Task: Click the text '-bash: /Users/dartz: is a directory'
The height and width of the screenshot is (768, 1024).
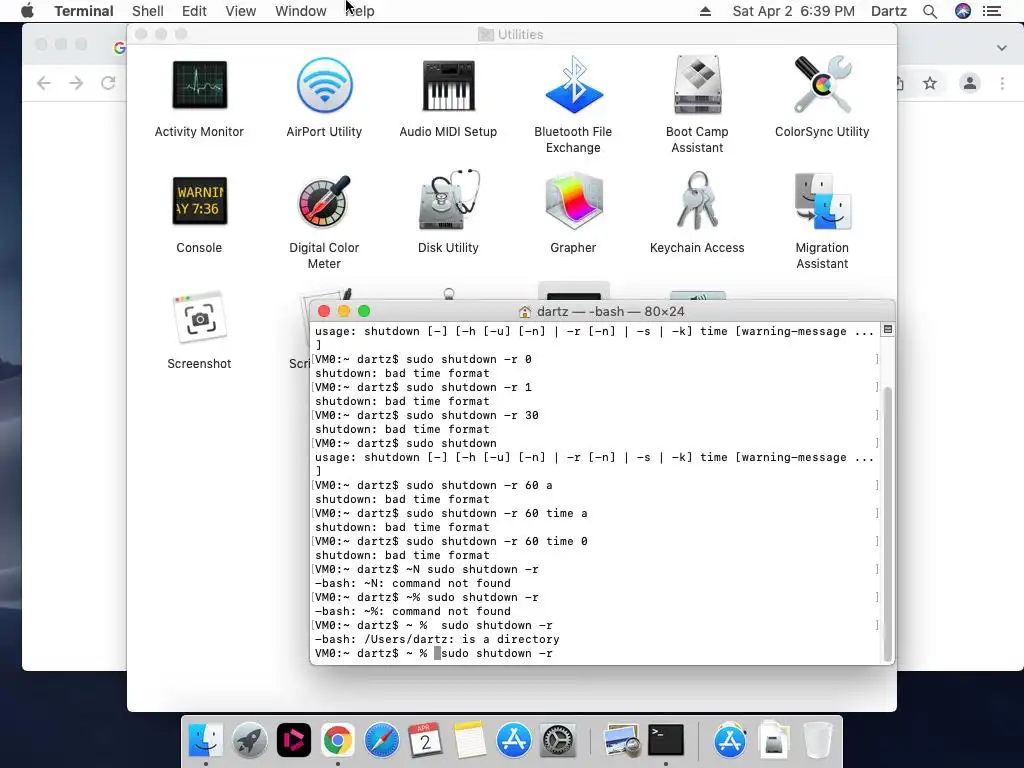Action: point(437,639)
